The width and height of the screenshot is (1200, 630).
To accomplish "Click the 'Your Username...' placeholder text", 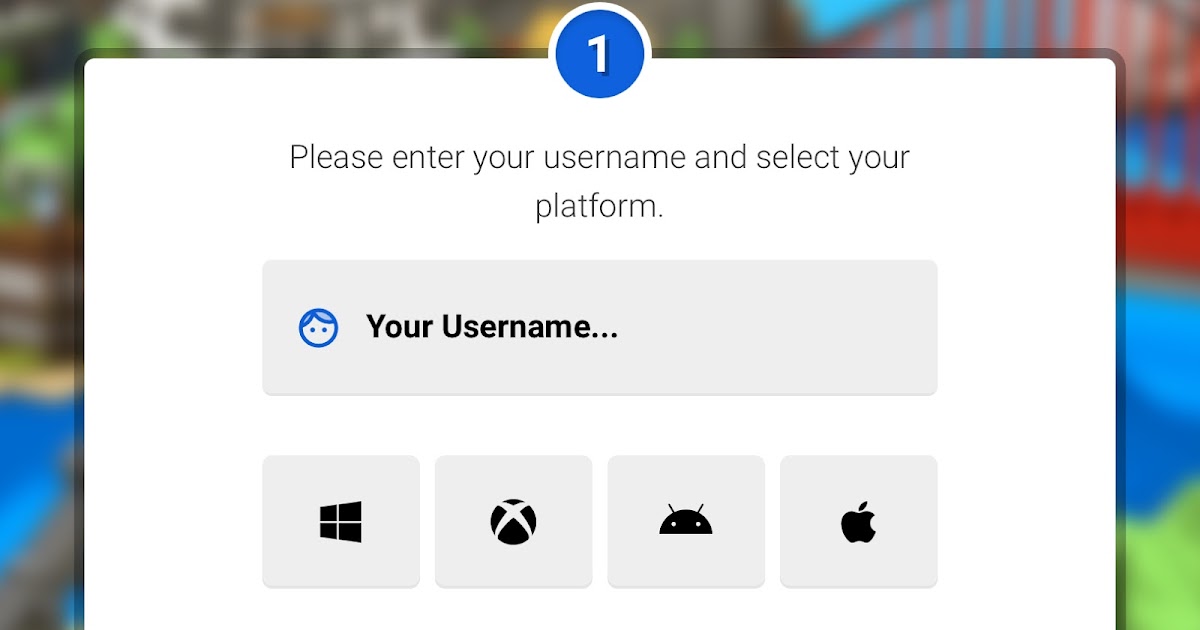I will pos(492,327).
